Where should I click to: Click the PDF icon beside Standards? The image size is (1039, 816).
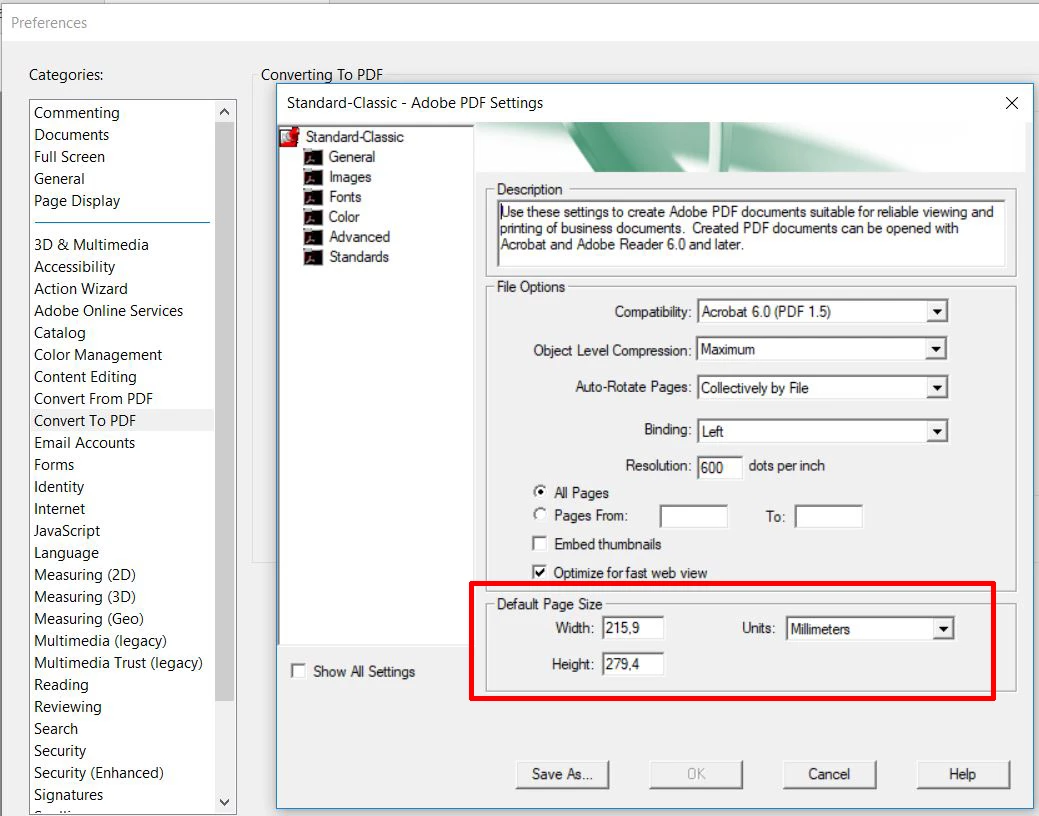pos(313,257)
